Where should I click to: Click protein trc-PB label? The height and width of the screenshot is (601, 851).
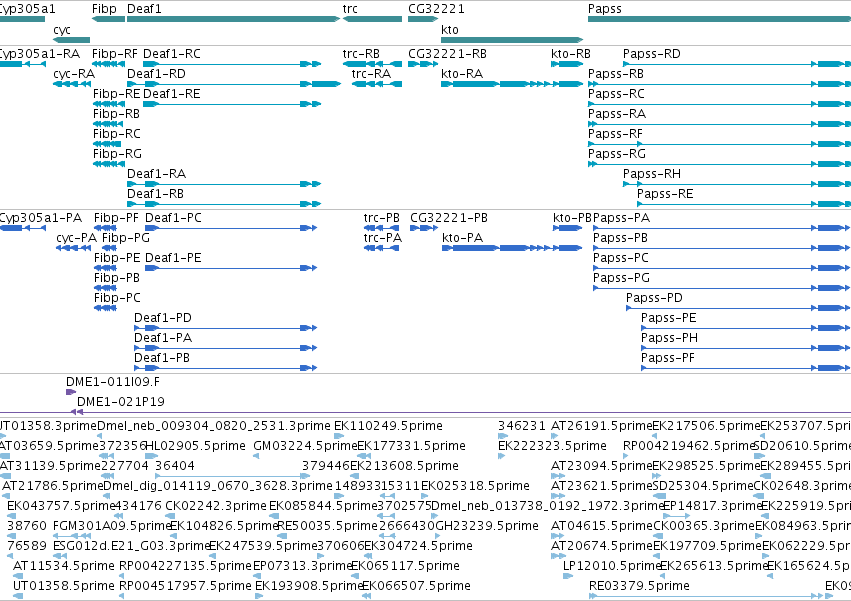(382, 218)
